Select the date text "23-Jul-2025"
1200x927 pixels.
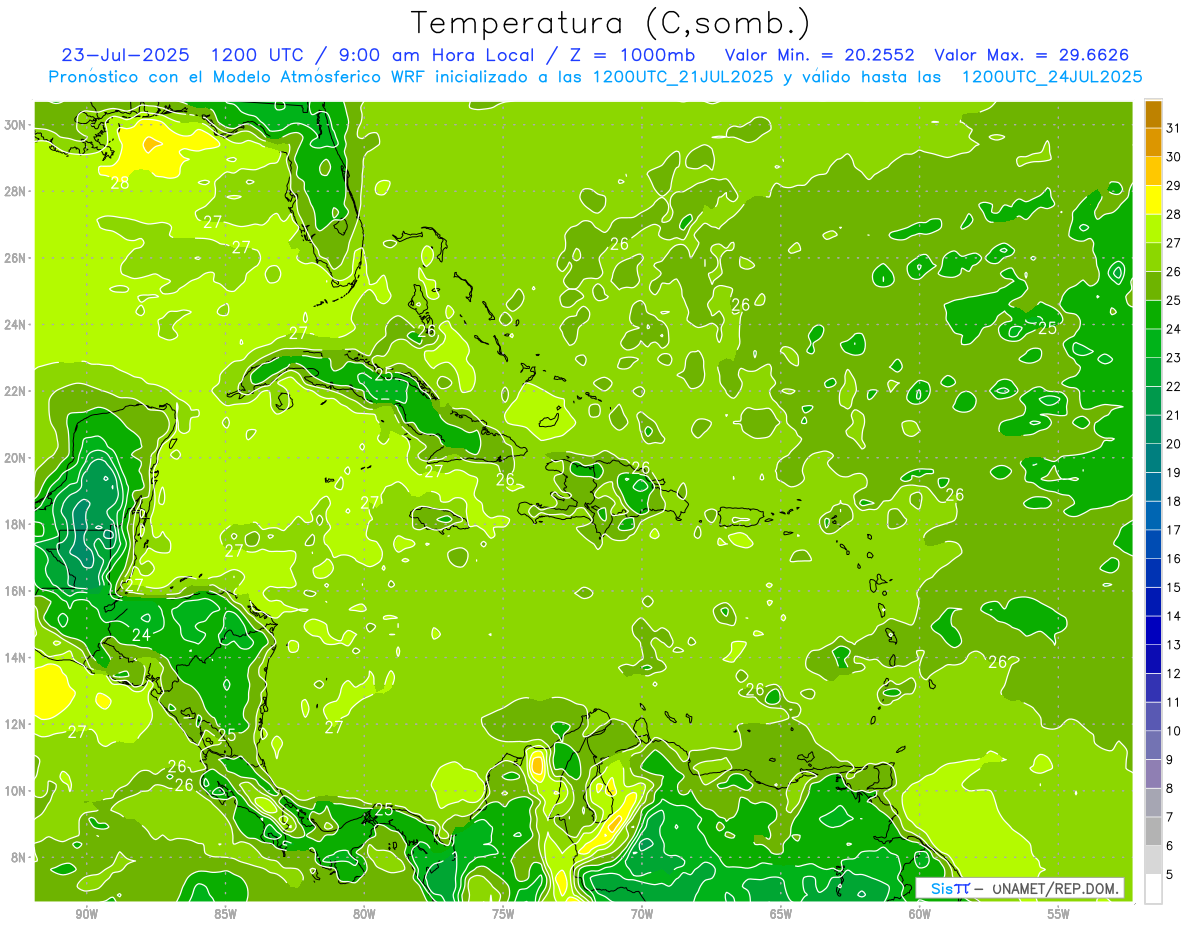[x=126, y=54]
